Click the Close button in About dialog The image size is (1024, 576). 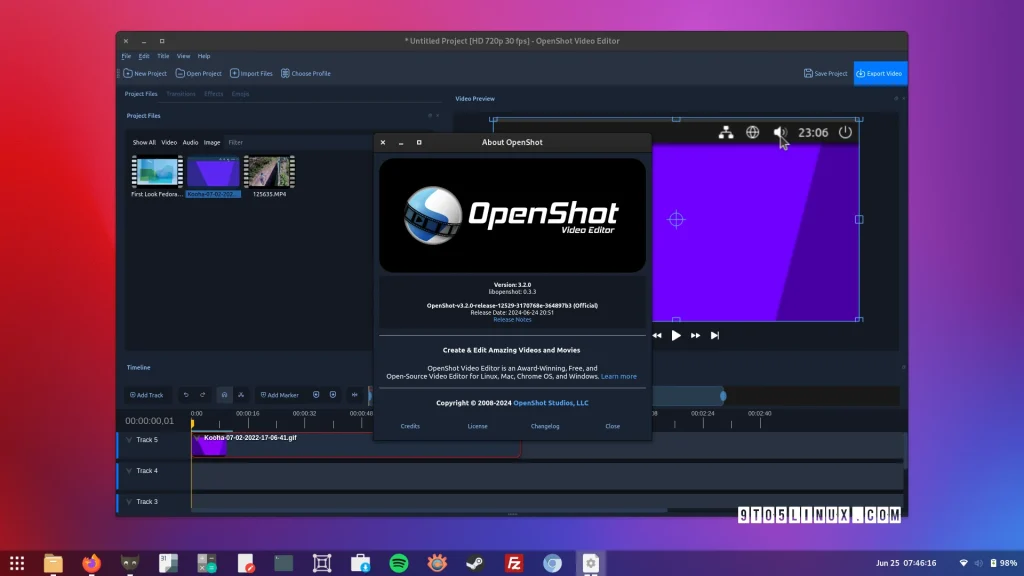(x=613, y=426)
